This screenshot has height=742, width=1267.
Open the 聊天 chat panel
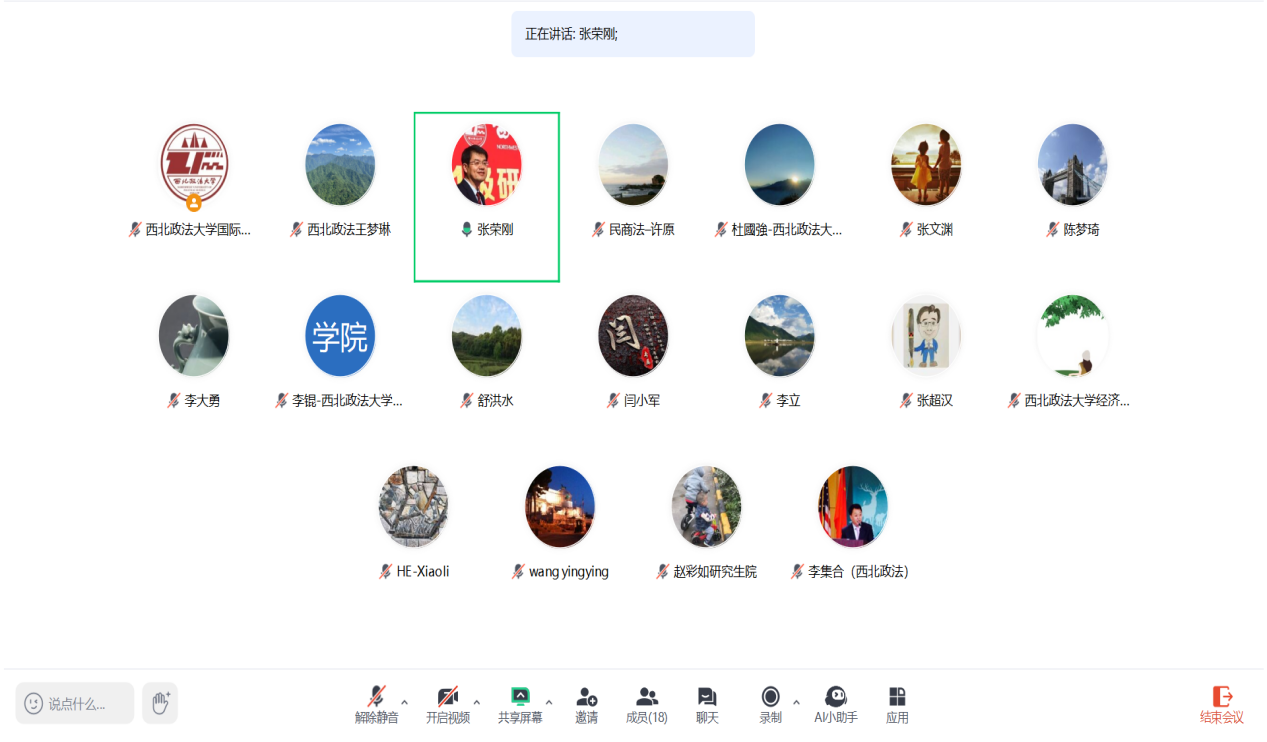click(707, 698)
